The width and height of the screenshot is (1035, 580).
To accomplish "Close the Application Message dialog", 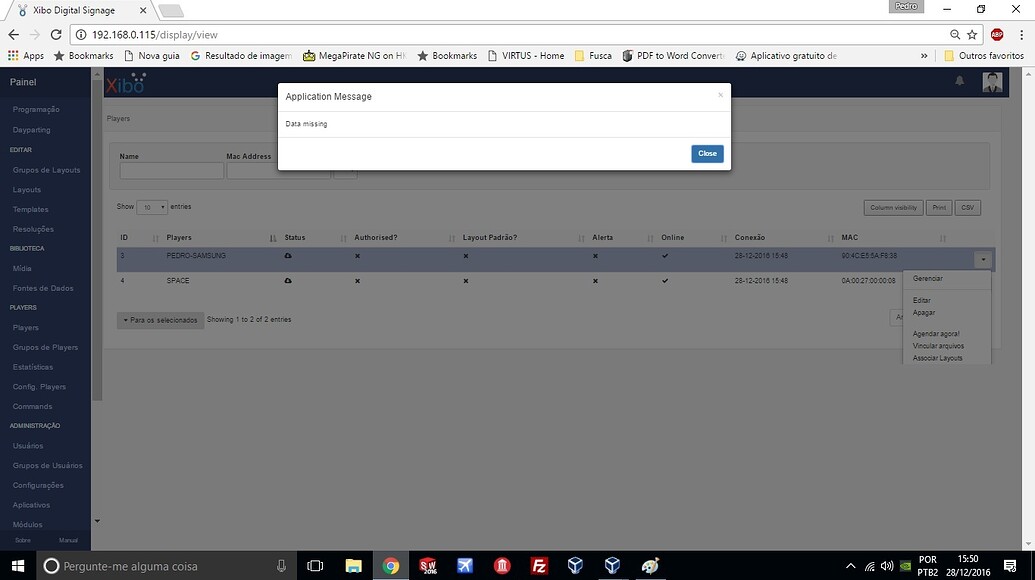I will [x=707, y=153].
